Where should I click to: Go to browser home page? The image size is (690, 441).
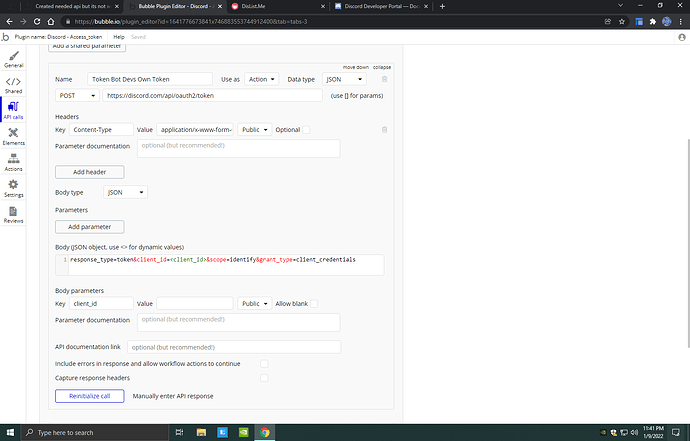(x=51, y=22)
